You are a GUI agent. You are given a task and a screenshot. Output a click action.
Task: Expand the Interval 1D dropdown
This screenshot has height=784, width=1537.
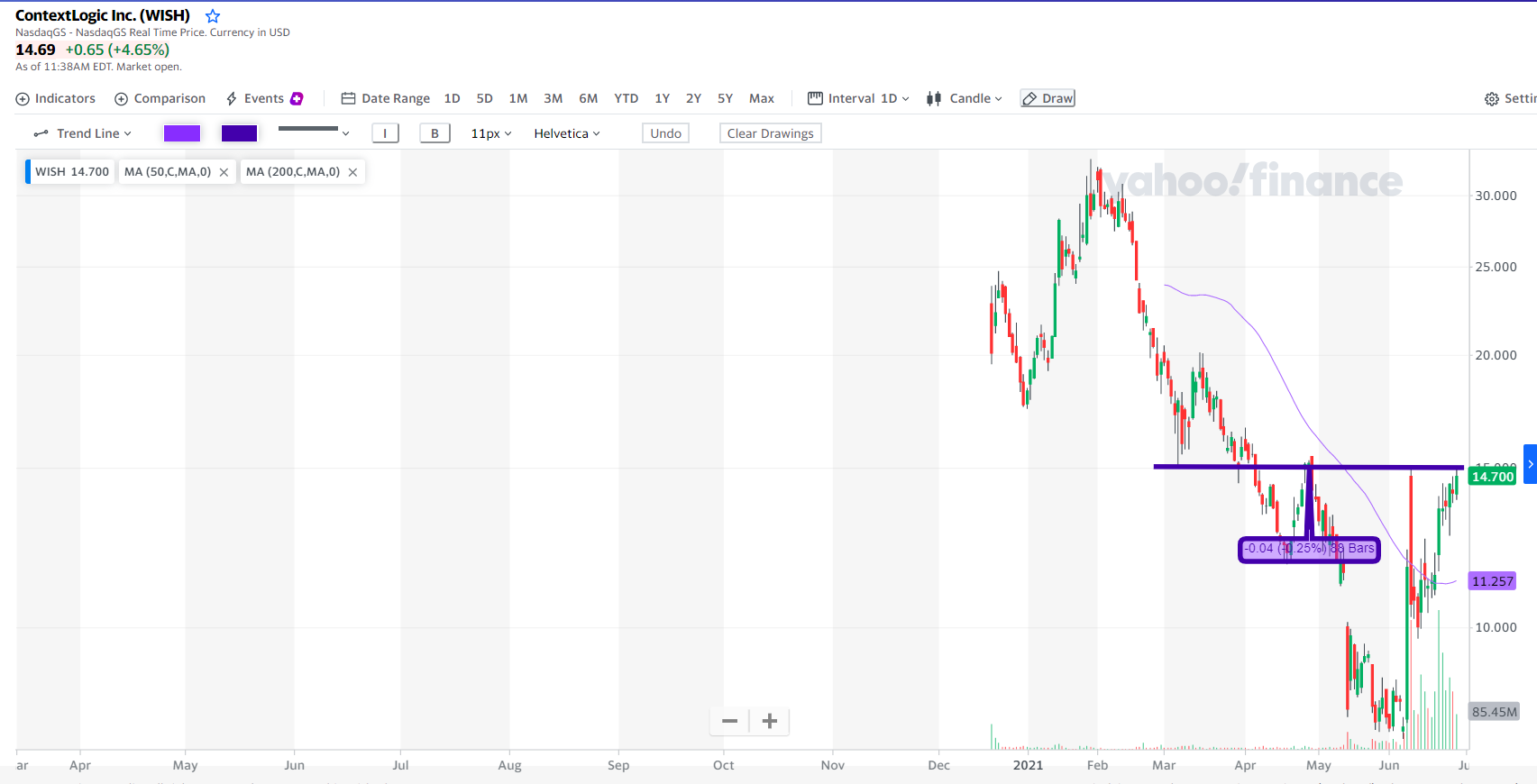(859, 98)
